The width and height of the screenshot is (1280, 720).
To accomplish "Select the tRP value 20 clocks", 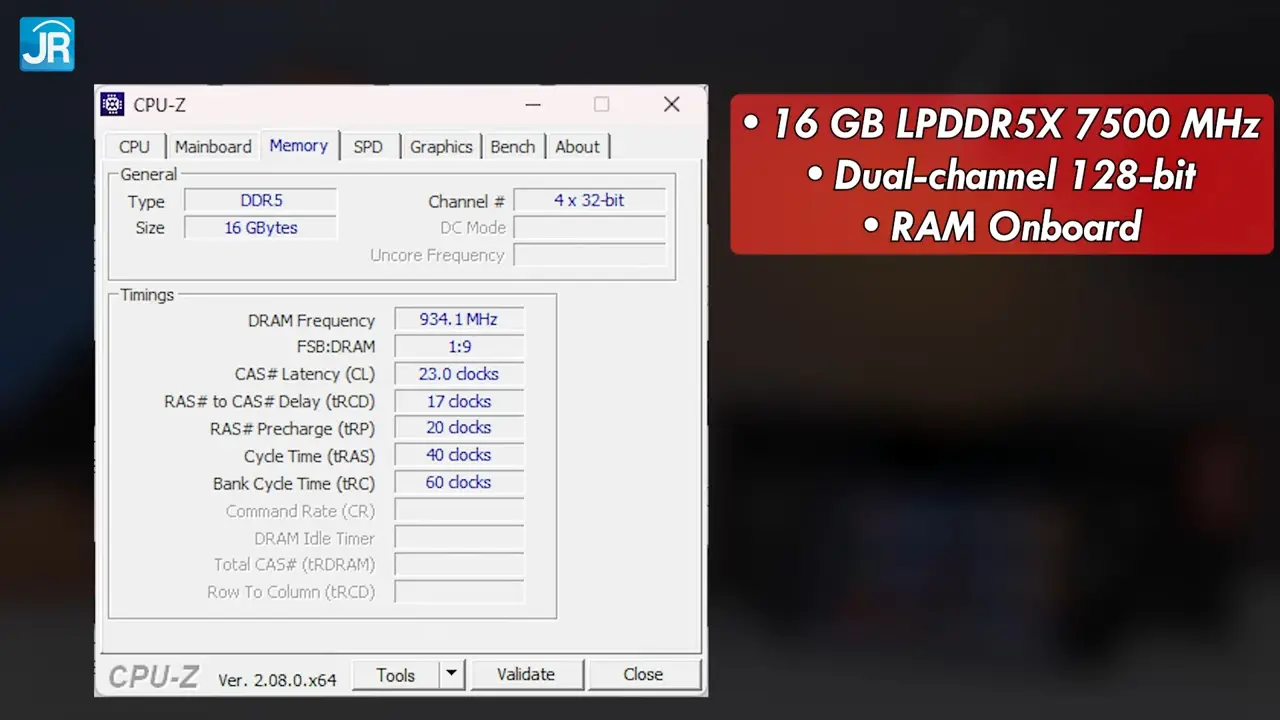I will (x=459, y=428).
